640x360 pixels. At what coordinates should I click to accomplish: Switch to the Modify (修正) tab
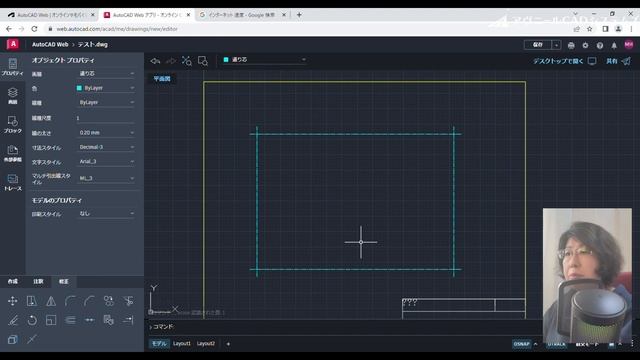pyautogui.click(x=64, y=282)
